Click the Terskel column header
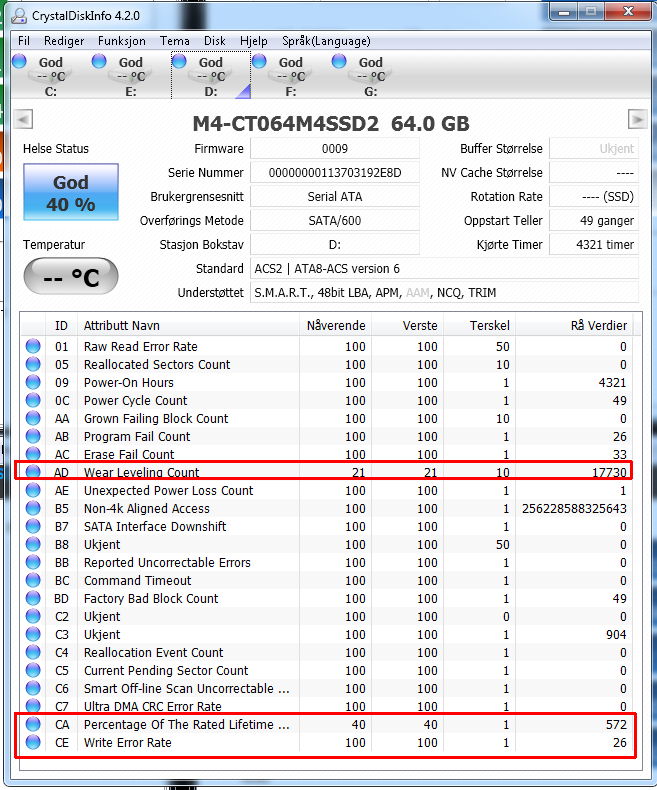This screenshot has height=790, width=657. (480, 325)
